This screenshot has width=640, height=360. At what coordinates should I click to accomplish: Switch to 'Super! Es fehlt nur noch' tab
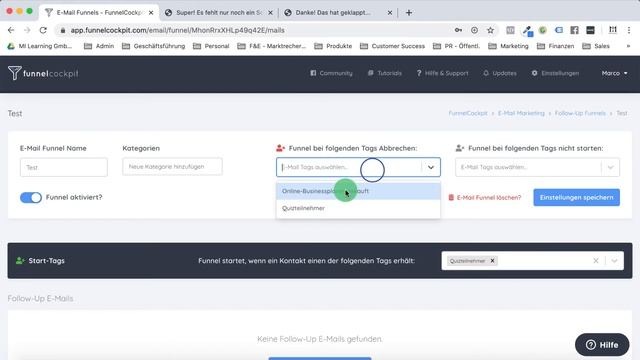click(x=218, y=13)
